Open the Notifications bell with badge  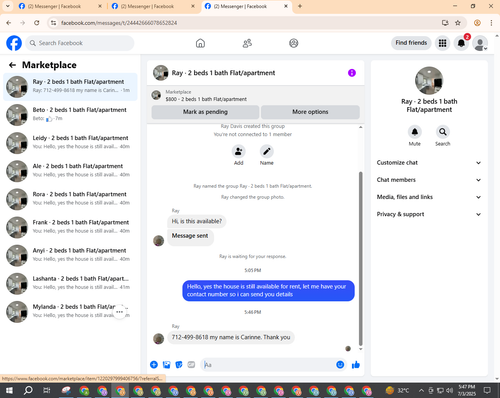(461, 43)
